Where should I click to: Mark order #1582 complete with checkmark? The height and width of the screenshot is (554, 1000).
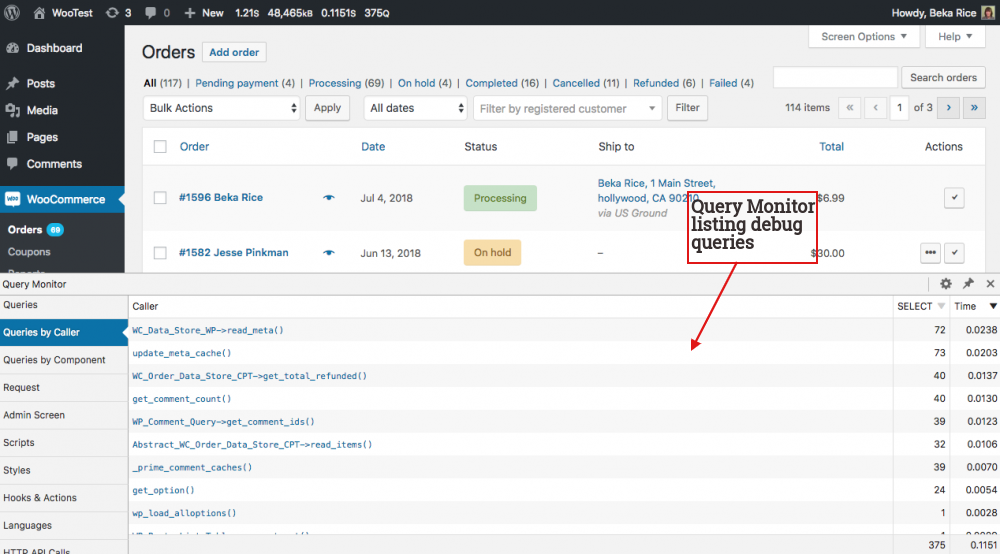click(954, 252)
